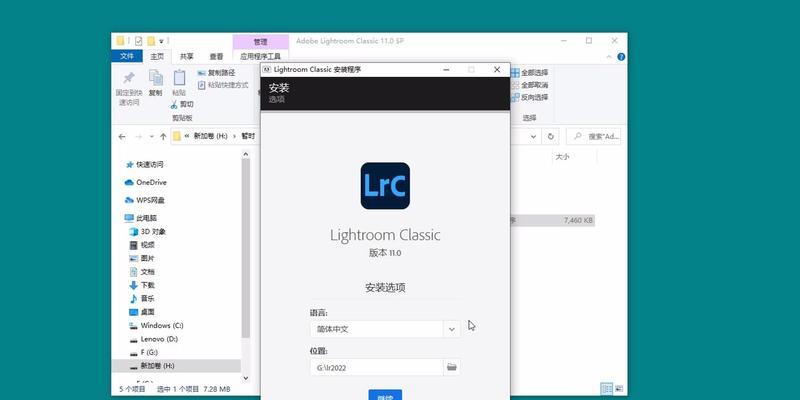
Task: Select OneDrive in the navigation pane
Action: (151, 182)
